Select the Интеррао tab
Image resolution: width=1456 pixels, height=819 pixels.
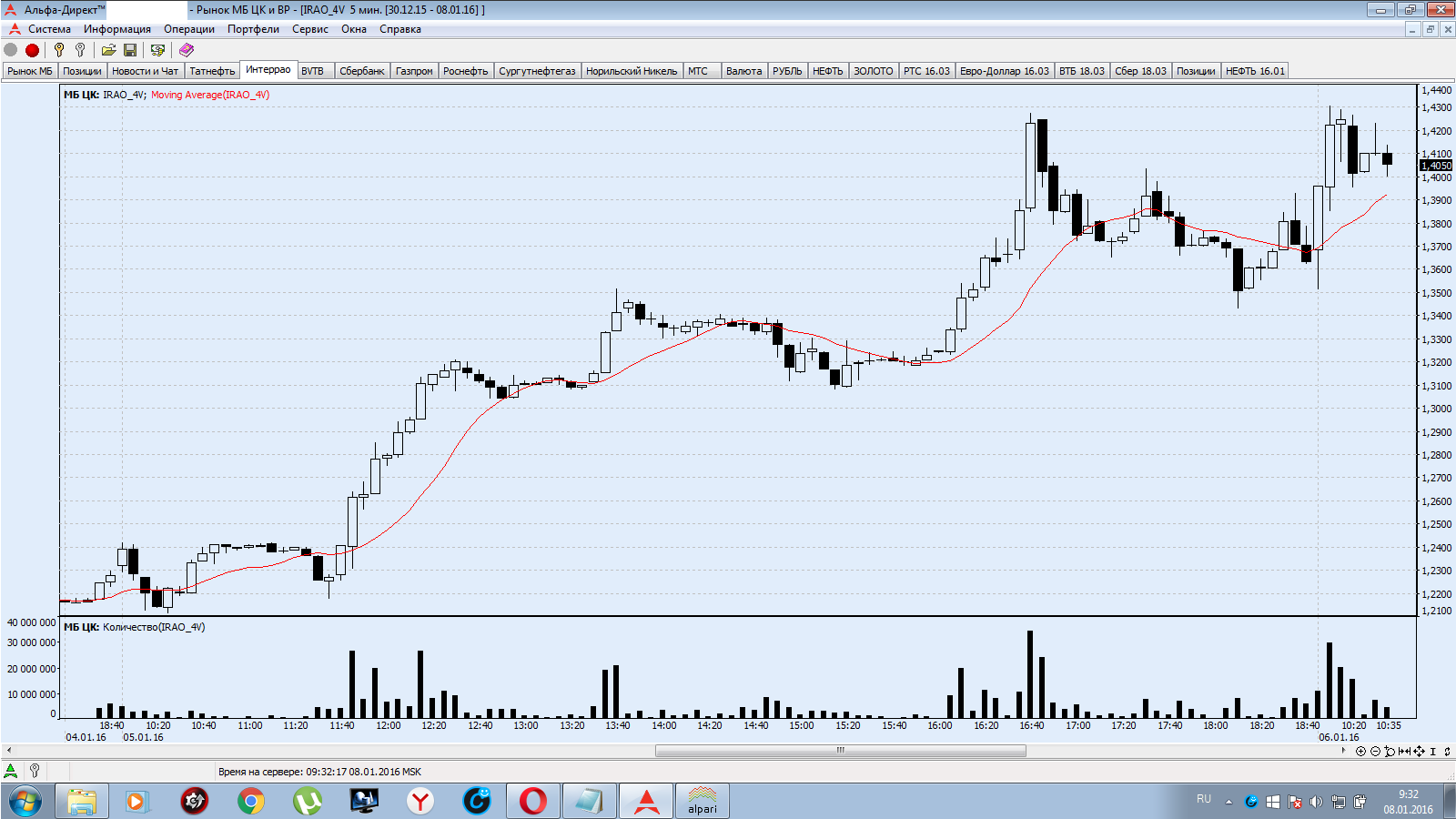pyautogui.click(x=268, y=69)
